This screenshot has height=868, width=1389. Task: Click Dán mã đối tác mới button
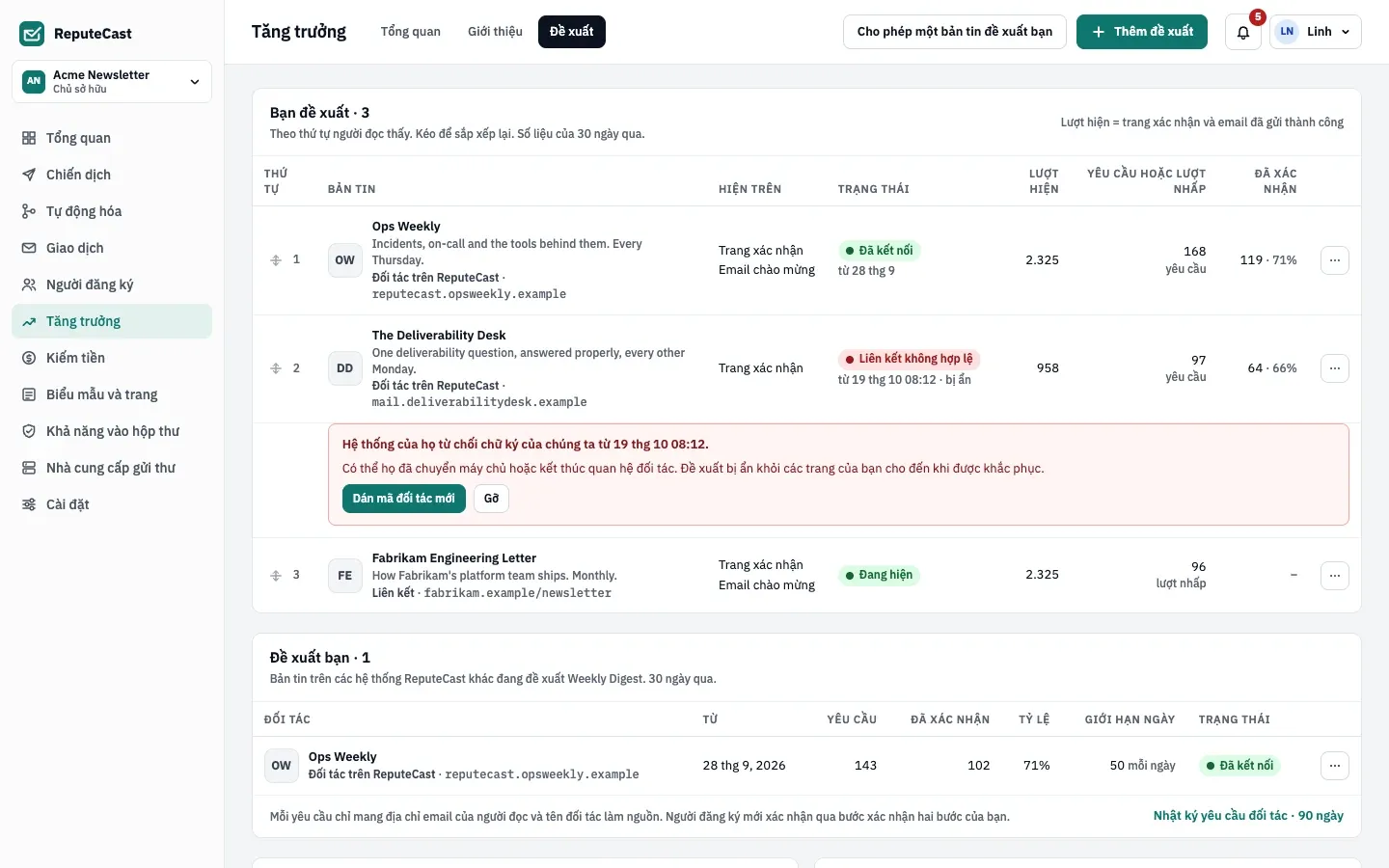coord(404,499)
